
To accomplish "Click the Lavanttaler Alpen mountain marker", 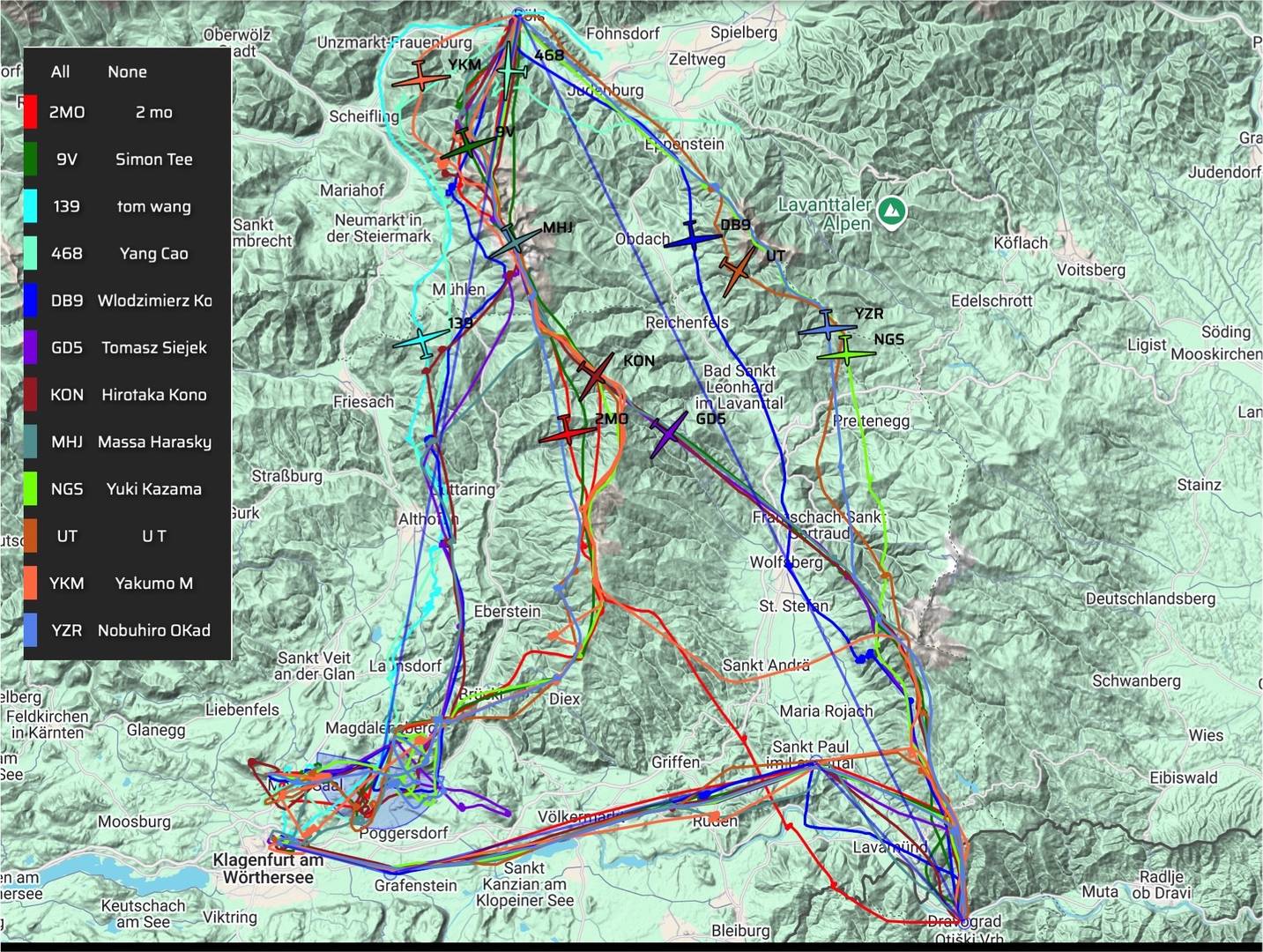I will point(893,212).
